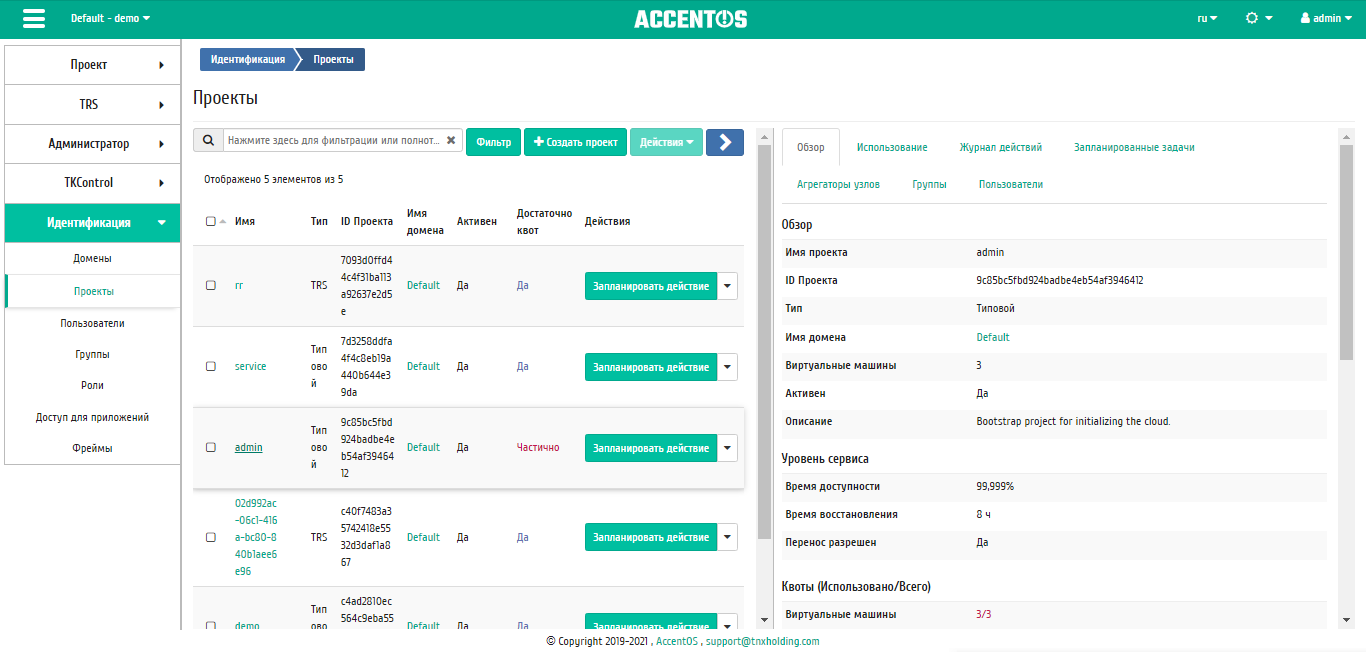The image size is (1366, 652).
Task: Sort the table by the Имя column header
Action: click(x=245, y=221)
